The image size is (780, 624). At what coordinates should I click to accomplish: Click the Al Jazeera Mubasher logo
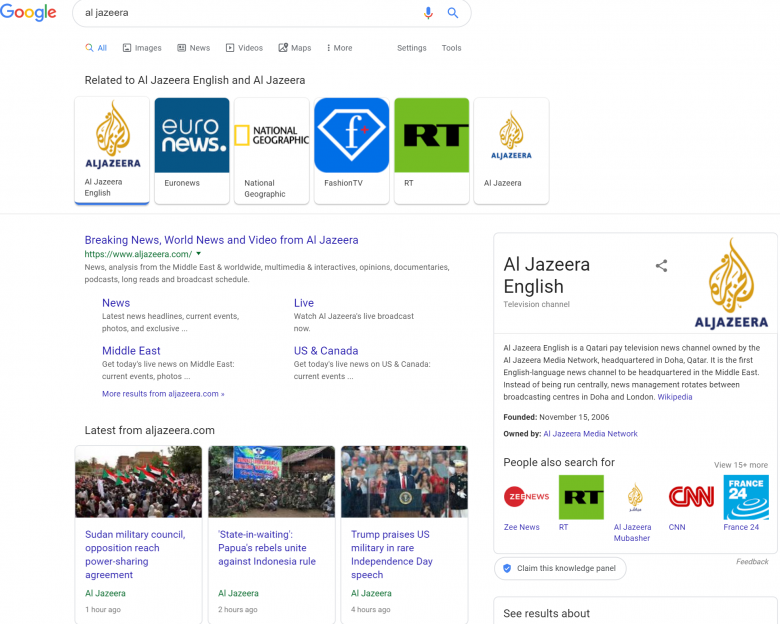(x=635, y=497)
